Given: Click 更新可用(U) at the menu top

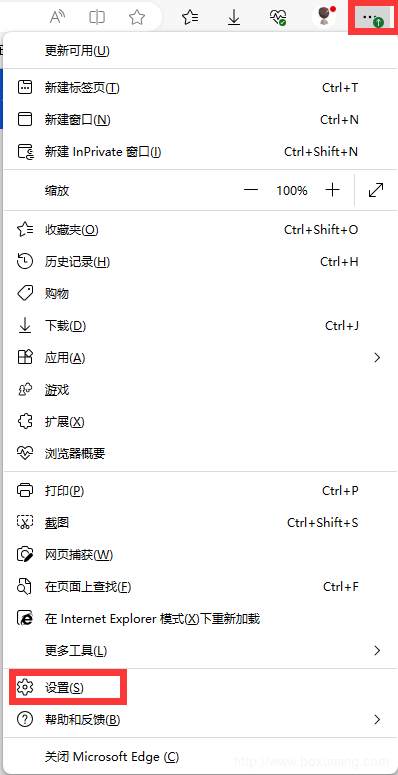Looking at the screenshot, I should [x=199, y=50].
